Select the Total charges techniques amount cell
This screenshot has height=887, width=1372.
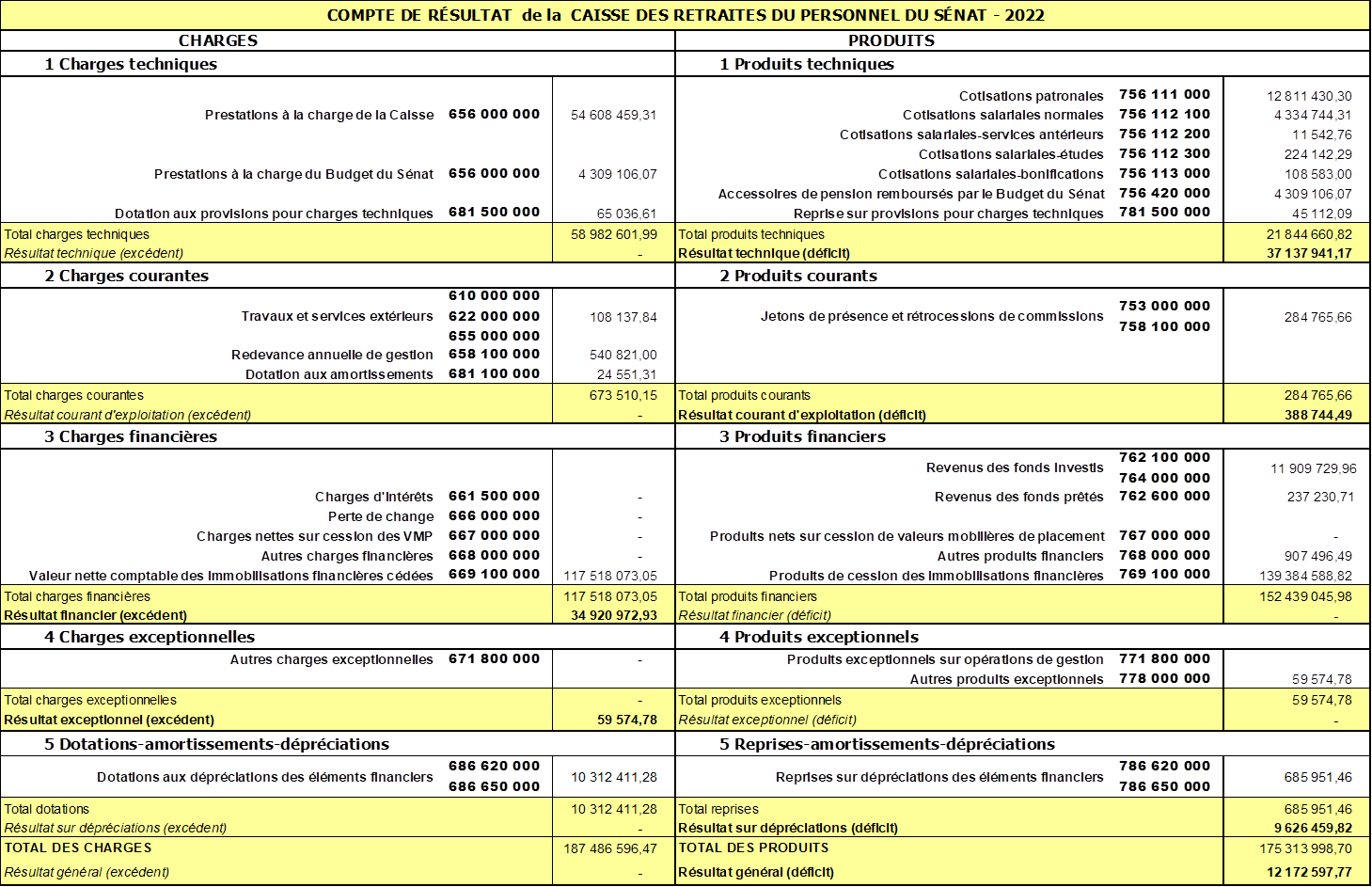point(613,234)
